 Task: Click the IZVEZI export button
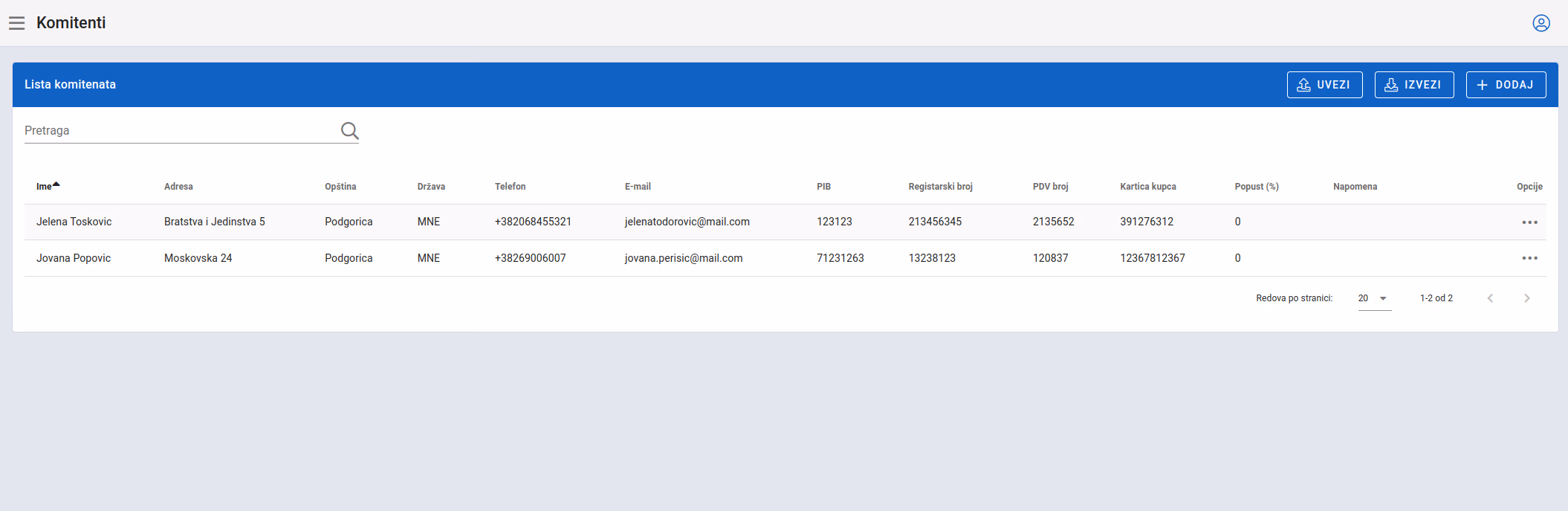[1414, 85]
